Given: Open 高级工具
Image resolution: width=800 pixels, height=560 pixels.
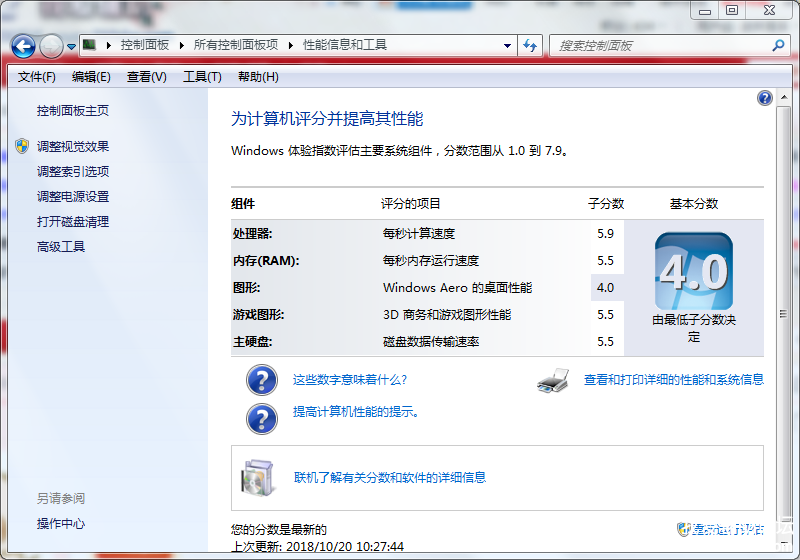Looking at the screenshot, I should (61, 247).
